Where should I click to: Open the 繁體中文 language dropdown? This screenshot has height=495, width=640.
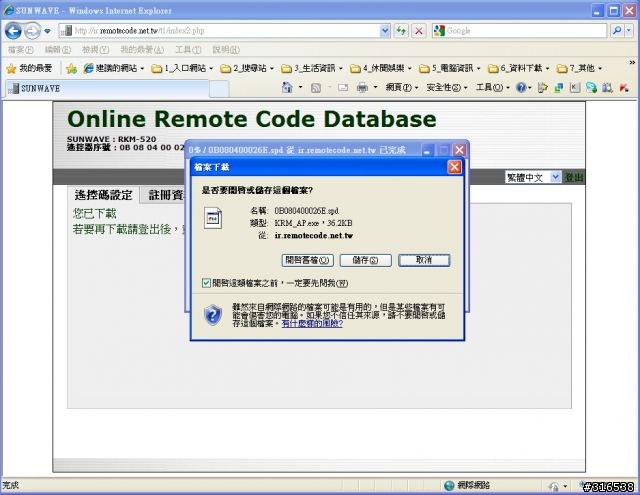pos(533,177)
